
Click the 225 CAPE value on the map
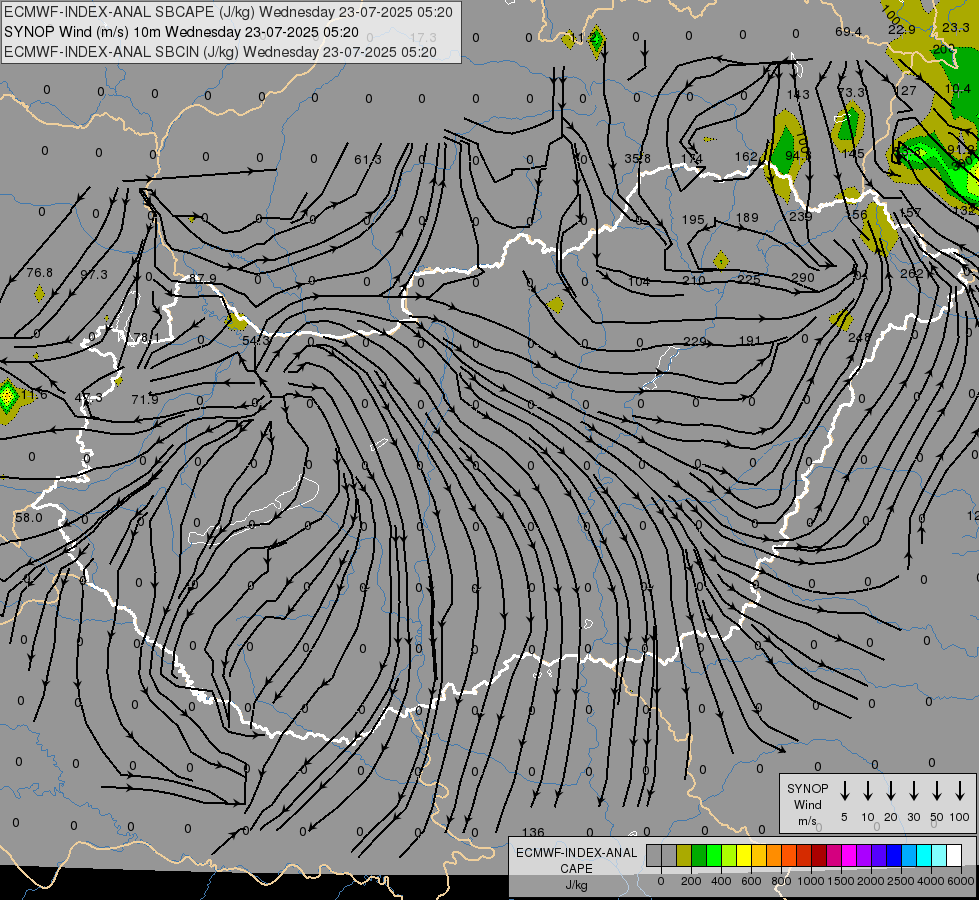point(749,279)
